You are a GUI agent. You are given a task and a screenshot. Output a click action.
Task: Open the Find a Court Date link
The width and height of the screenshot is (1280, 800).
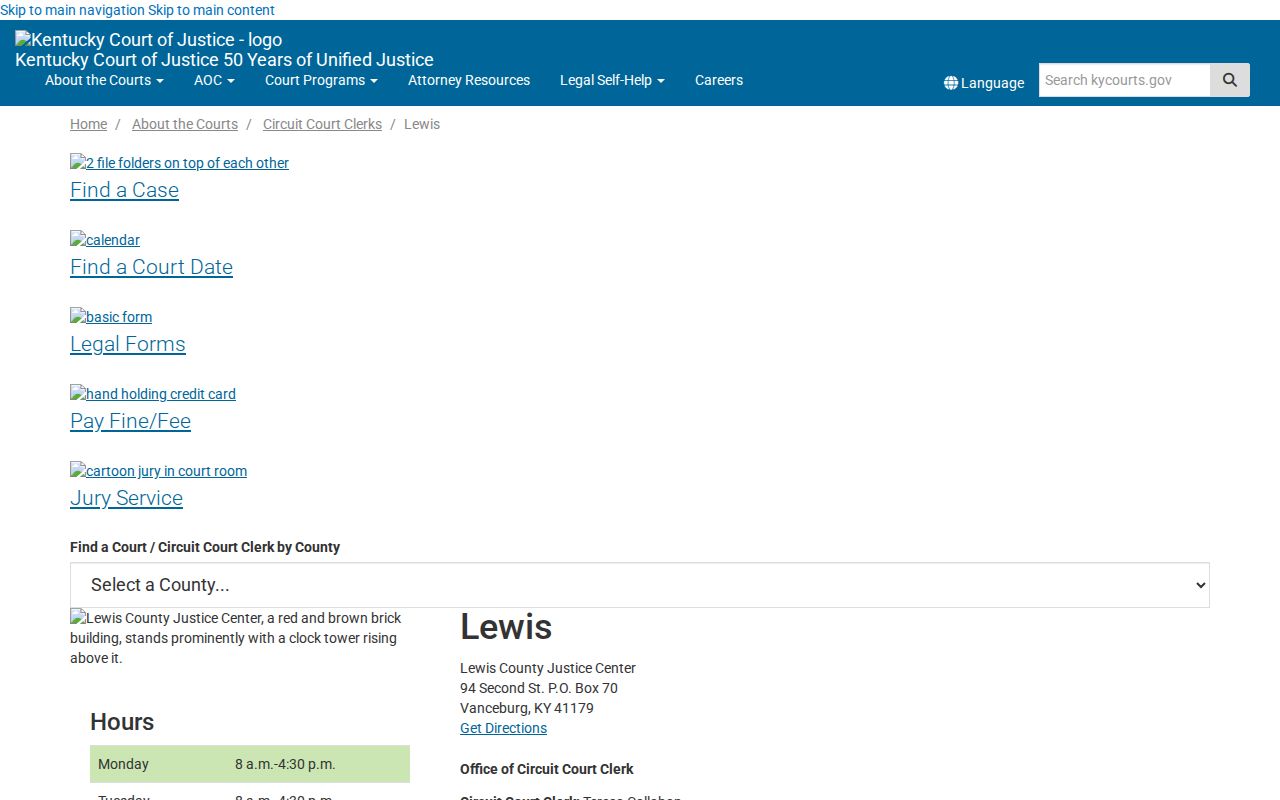point(151,267)
